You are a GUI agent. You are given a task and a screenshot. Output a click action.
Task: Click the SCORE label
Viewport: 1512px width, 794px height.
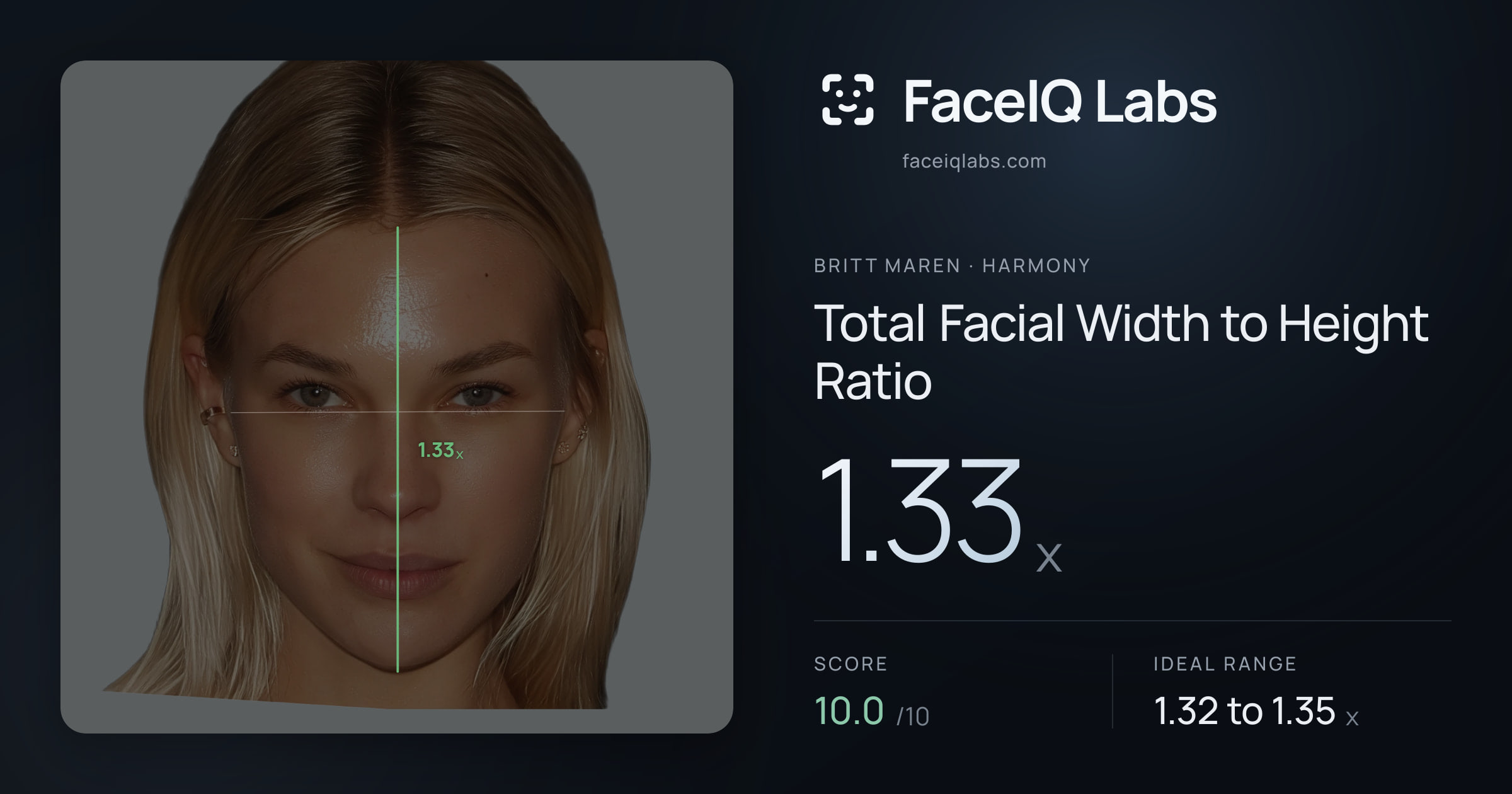pos(850,664)
